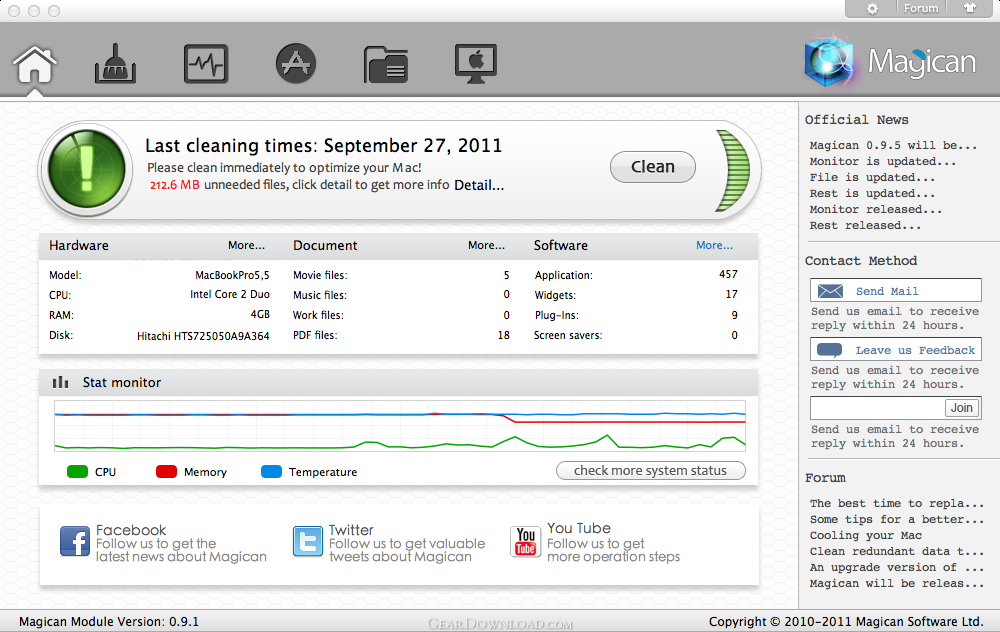Open the Twitter bird icon

tap(308, 541)
